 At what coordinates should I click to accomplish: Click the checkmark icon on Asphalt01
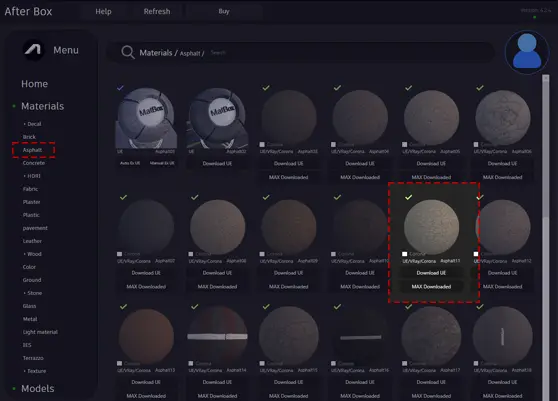120,87
